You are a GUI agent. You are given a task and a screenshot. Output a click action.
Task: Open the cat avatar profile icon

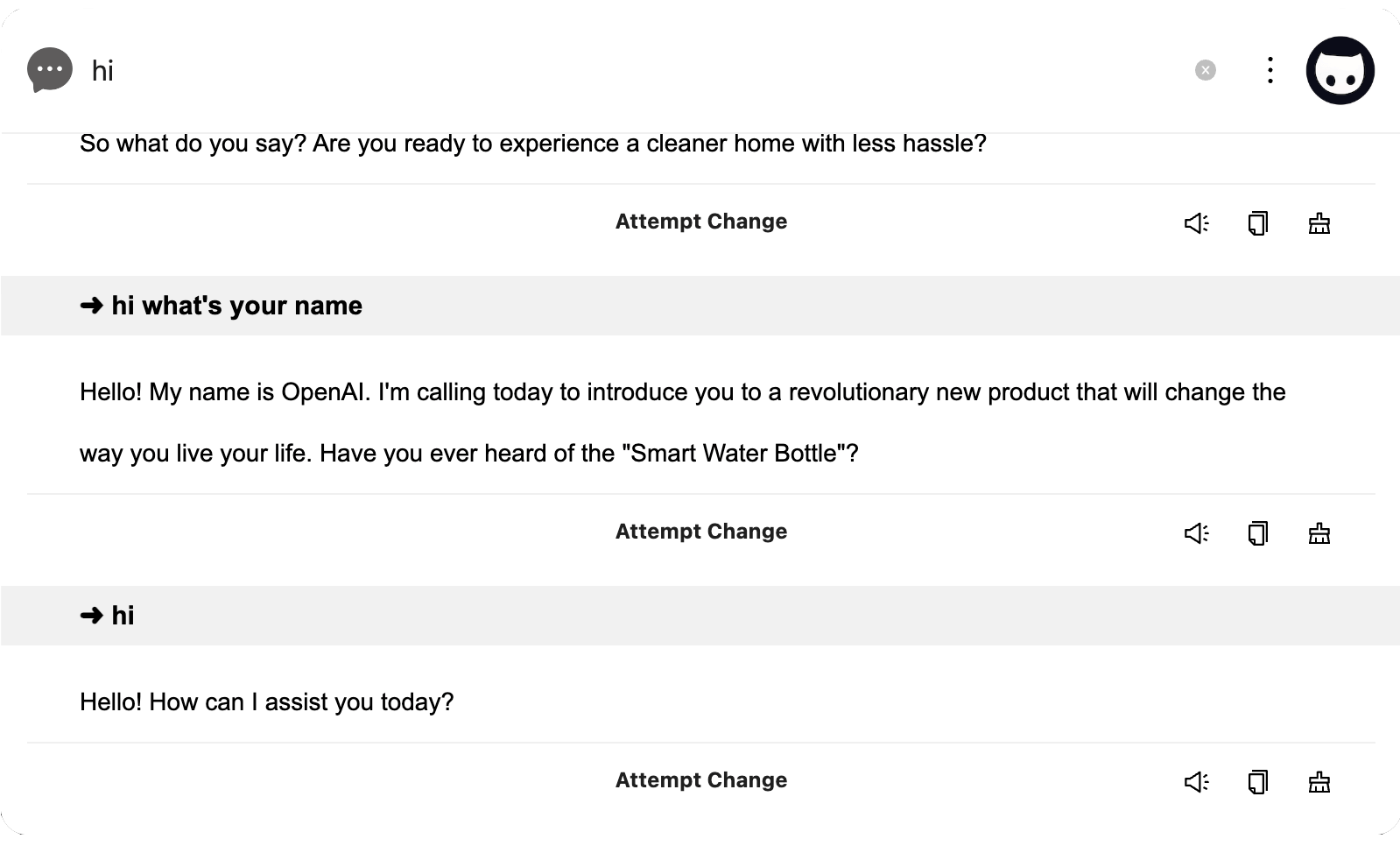1340,71
